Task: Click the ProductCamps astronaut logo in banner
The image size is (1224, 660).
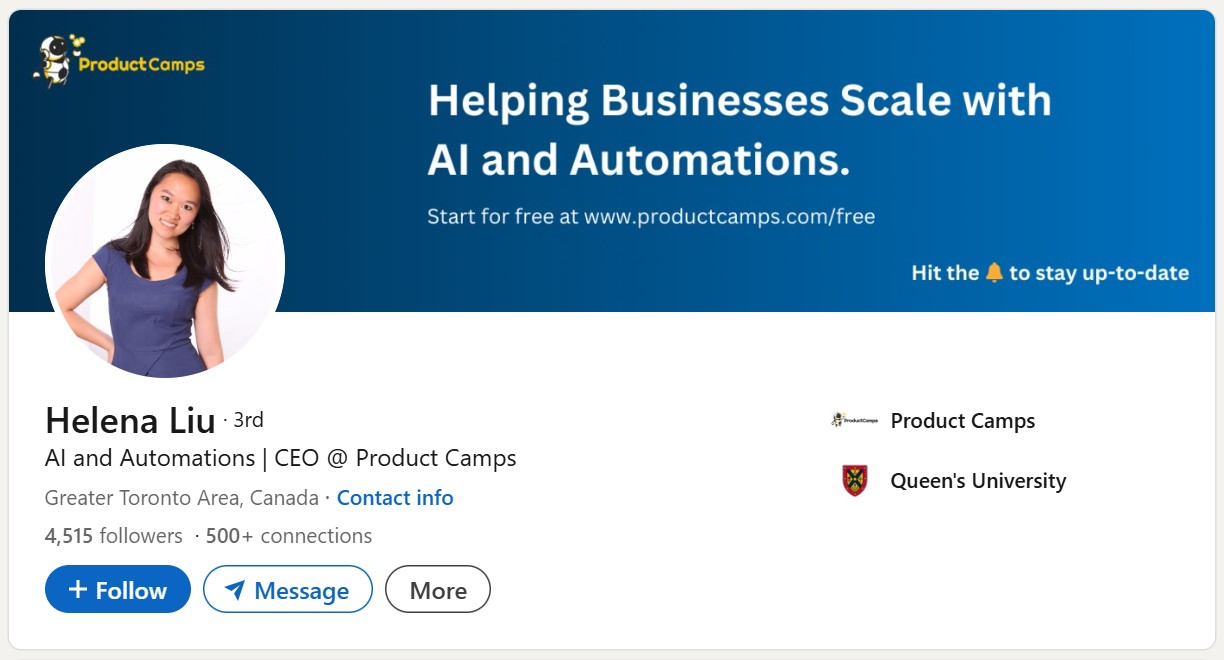Action: point(55,62)
